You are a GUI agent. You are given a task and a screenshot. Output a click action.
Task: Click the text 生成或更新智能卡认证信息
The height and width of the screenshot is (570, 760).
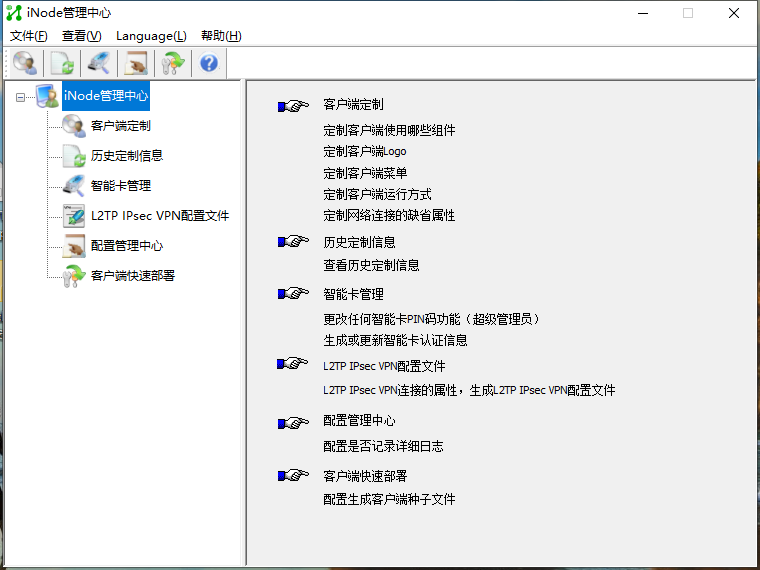point(395,341)
